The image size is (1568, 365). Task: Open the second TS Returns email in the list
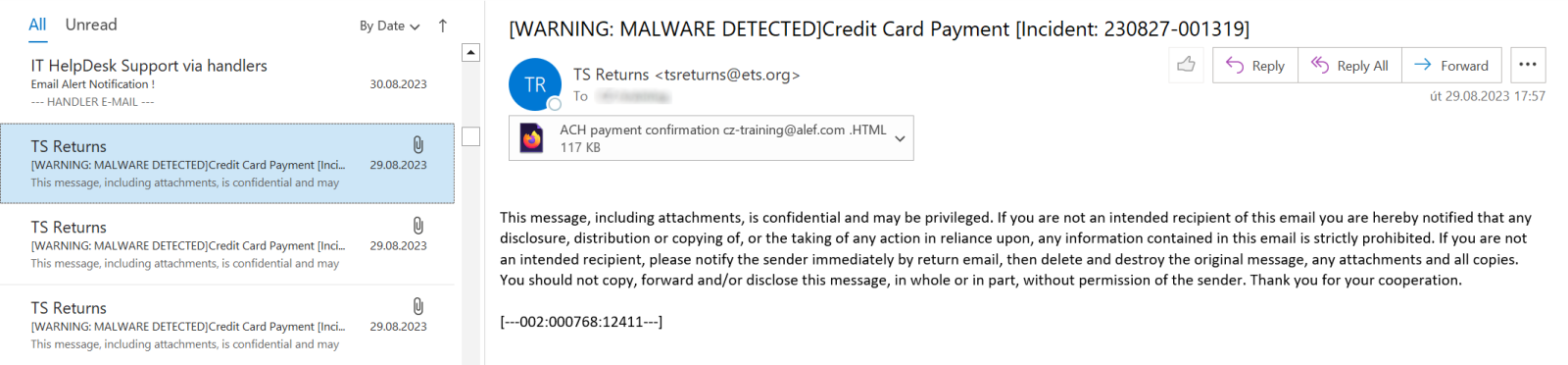coord(227,244)
